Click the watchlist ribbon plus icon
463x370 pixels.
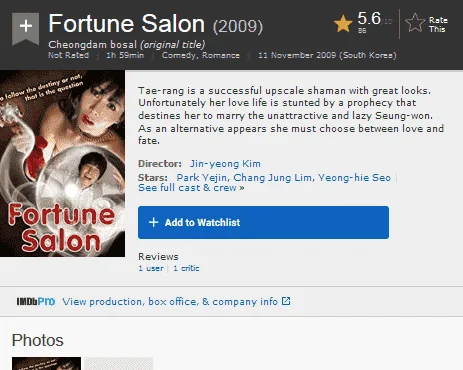tap(26, 27)
